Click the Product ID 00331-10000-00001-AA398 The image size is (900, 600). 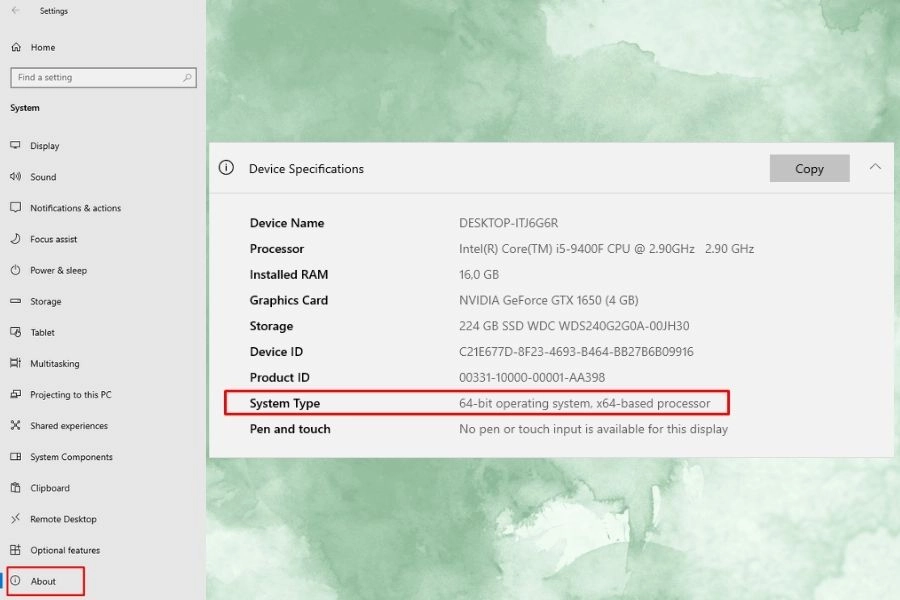point(532,377)
